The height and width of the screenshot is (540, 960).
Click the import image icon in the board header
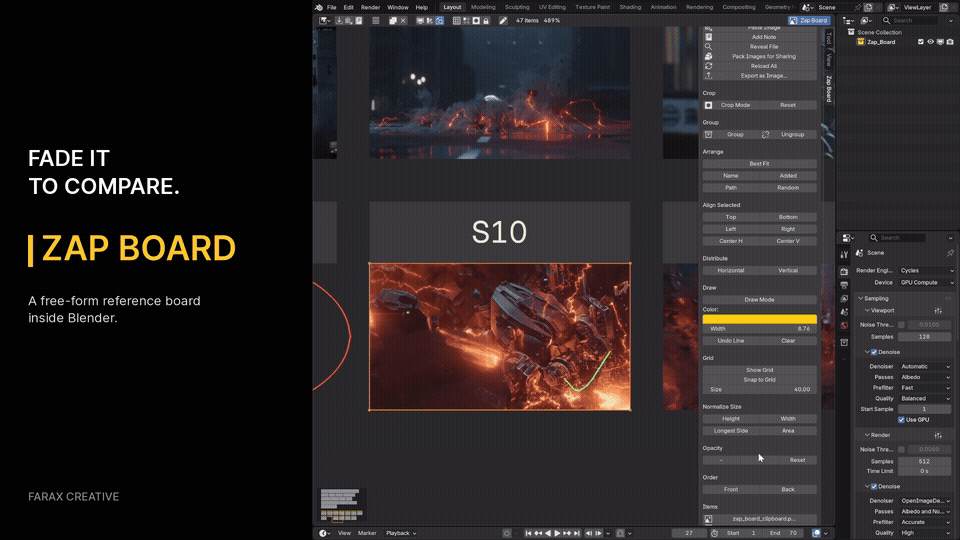[x=339, y=20]
